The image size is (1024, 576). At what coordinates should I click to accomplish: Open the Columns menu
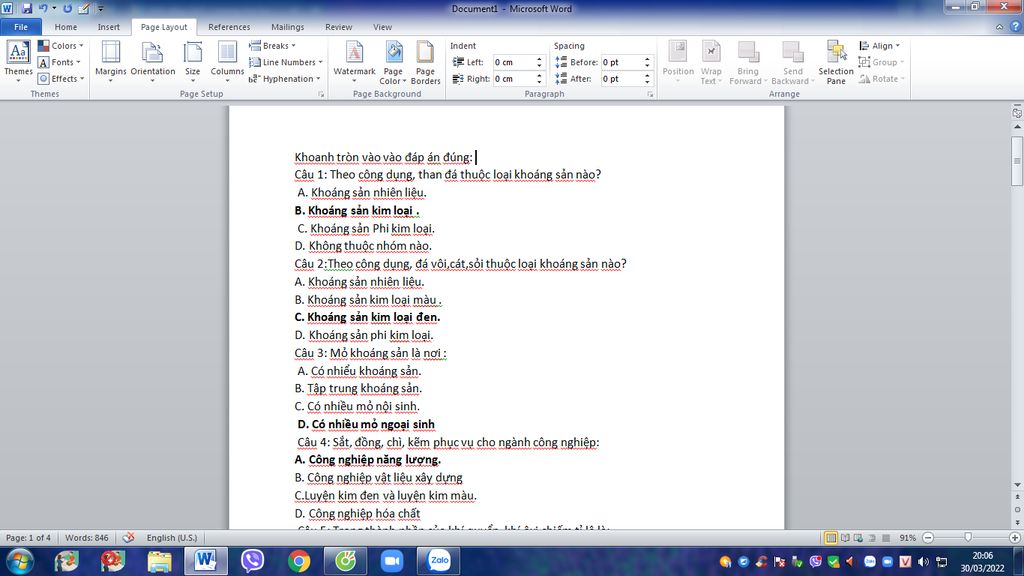pos(227,61)
